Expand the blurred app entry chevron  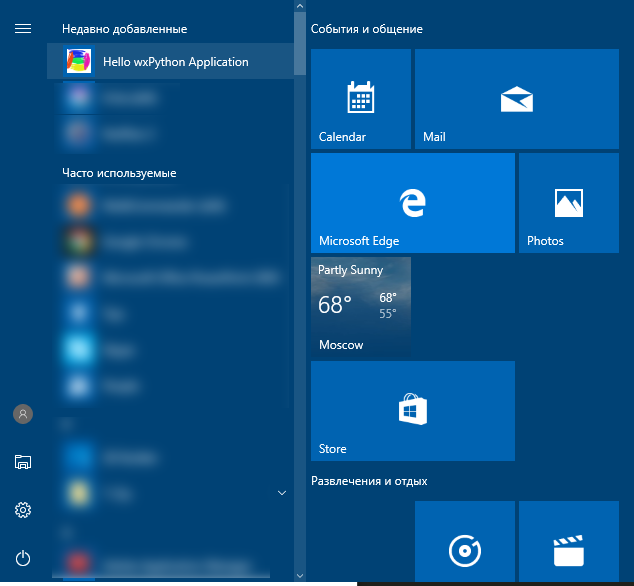click(282, 493)
